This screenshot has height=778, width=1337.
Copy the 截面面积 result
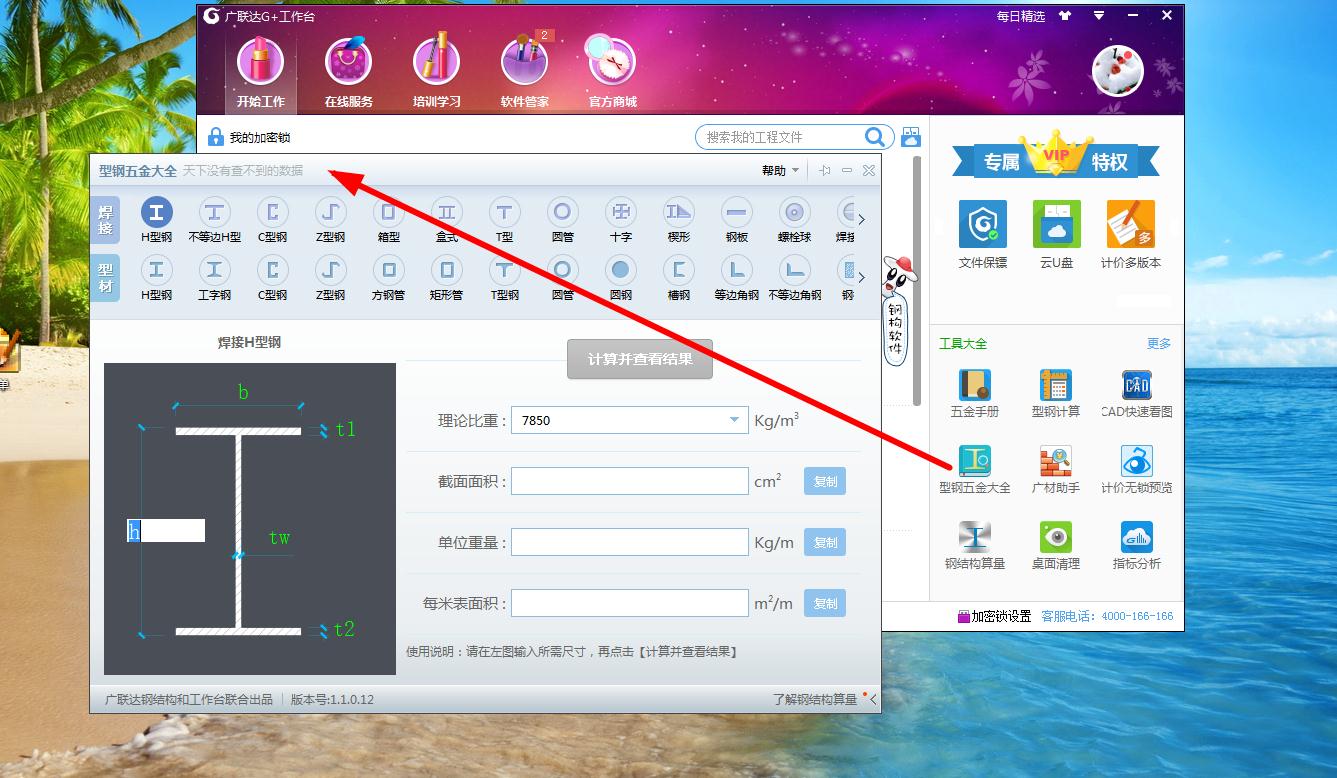[x=825, y=481]
